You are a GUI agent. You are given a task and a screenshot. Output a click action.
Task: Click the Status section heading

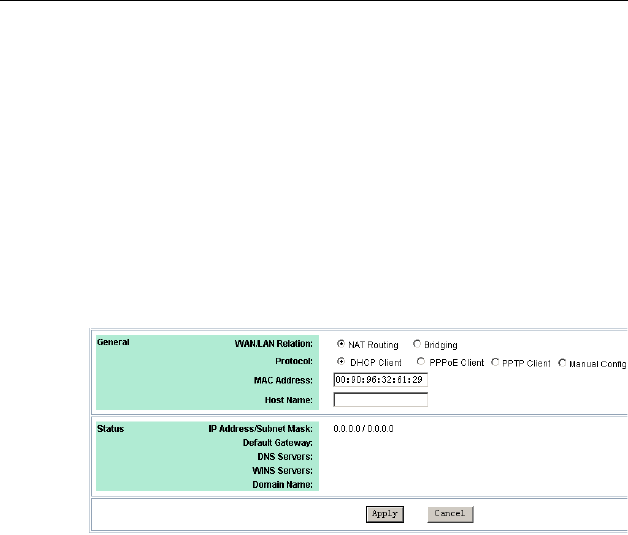click(x=111, y=429)
